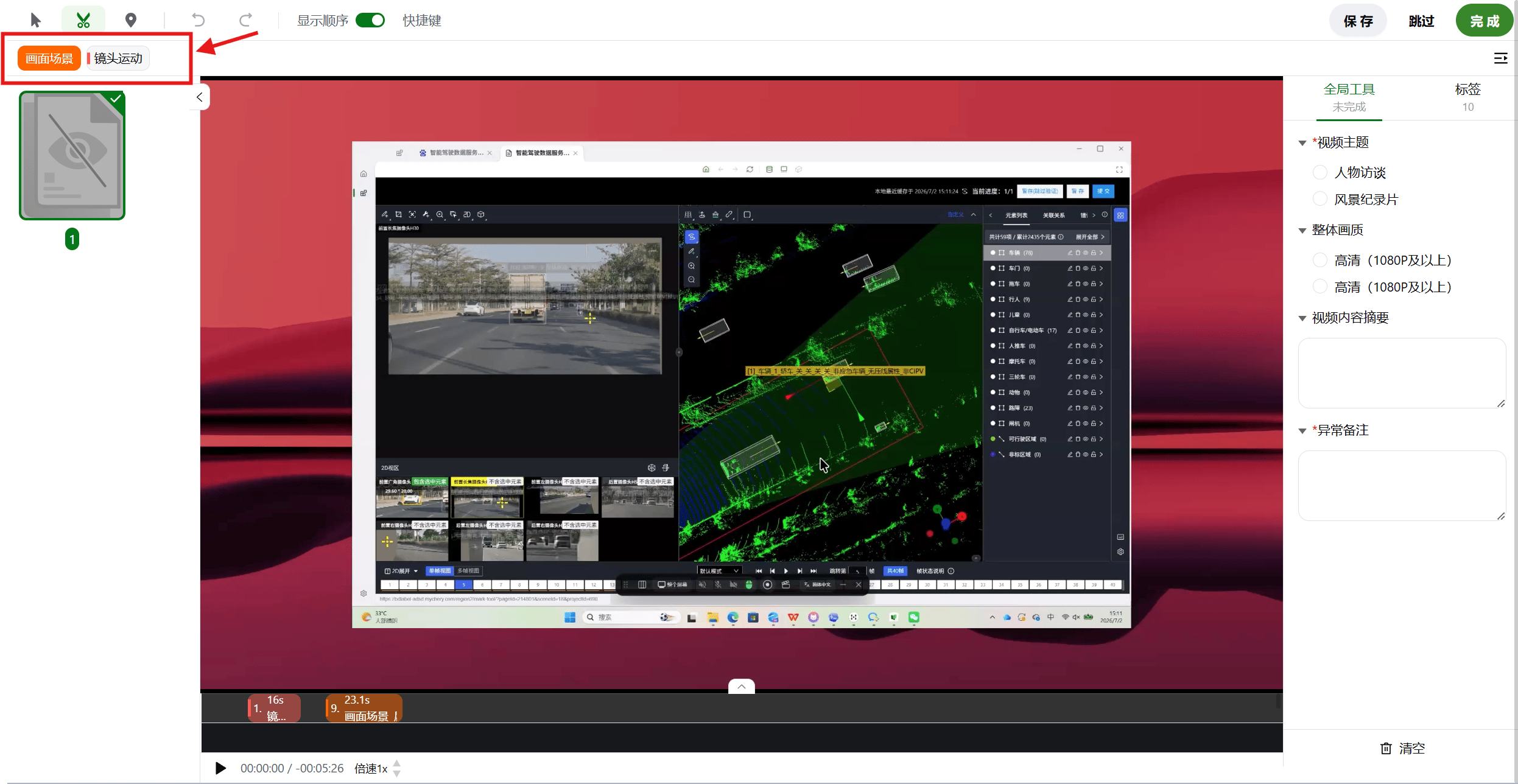Select the 风景纪录片 radio option
The image size is (1518, 784).
[x=1319, y=199]
